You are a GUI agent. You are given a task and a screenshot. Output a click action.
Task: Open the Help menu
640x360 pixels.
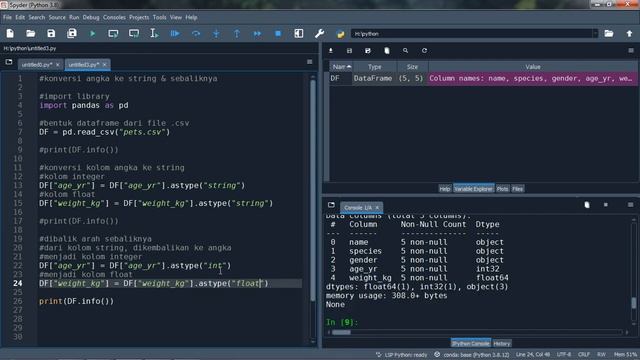pos(191,18)
